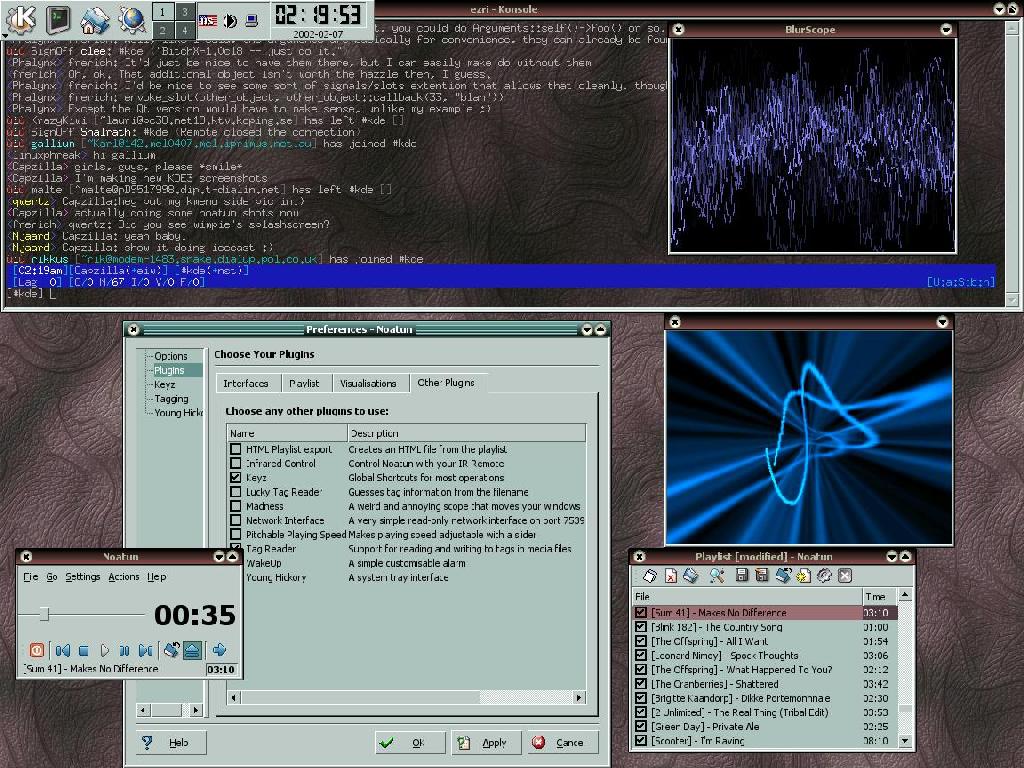Click the Play button in Noatun
This screenshot has height=768, width=1024.
click(x=104, y=650)
